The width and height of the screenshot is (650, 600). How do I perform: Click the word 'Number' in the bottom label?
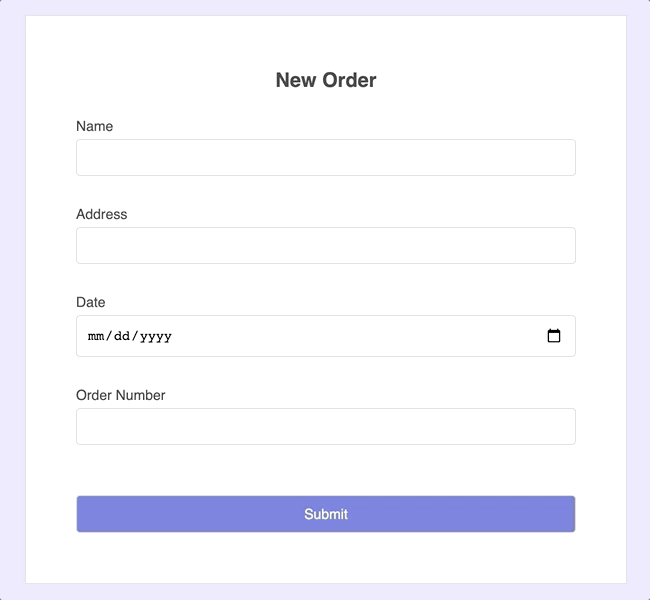coord(140,396)
